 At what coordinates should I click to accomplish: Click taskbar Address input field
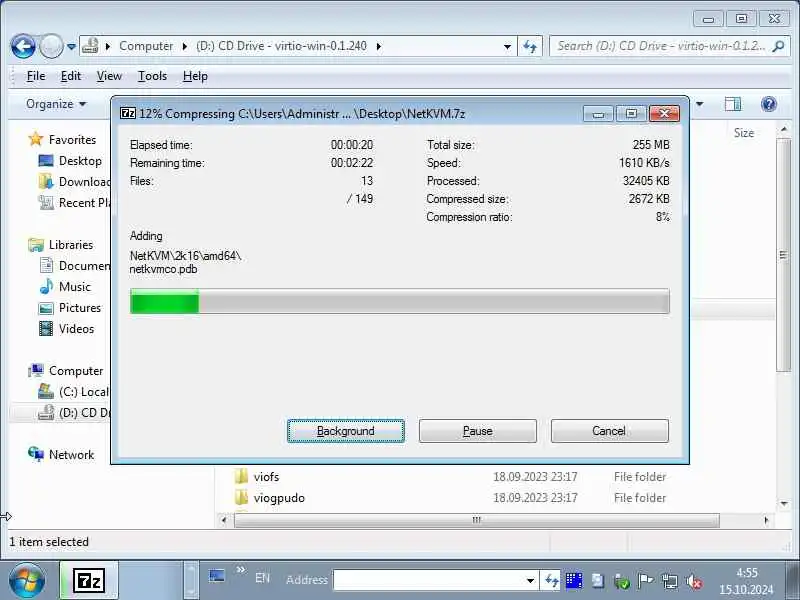[x=429, y=580]
